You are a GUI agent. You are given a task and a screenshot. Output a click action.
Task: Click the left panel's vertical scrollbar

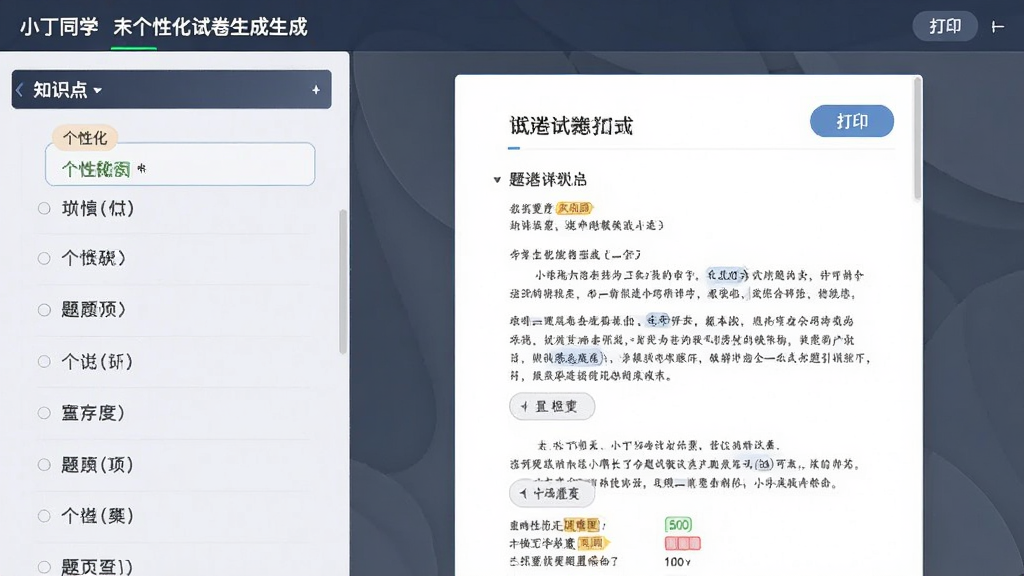343,282
